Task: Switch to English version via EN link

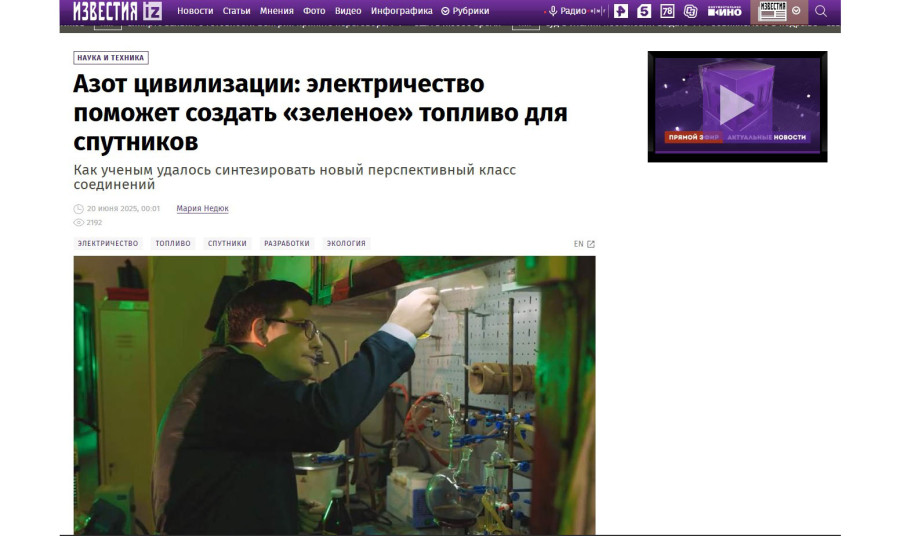Action: (x=584, y=244)
